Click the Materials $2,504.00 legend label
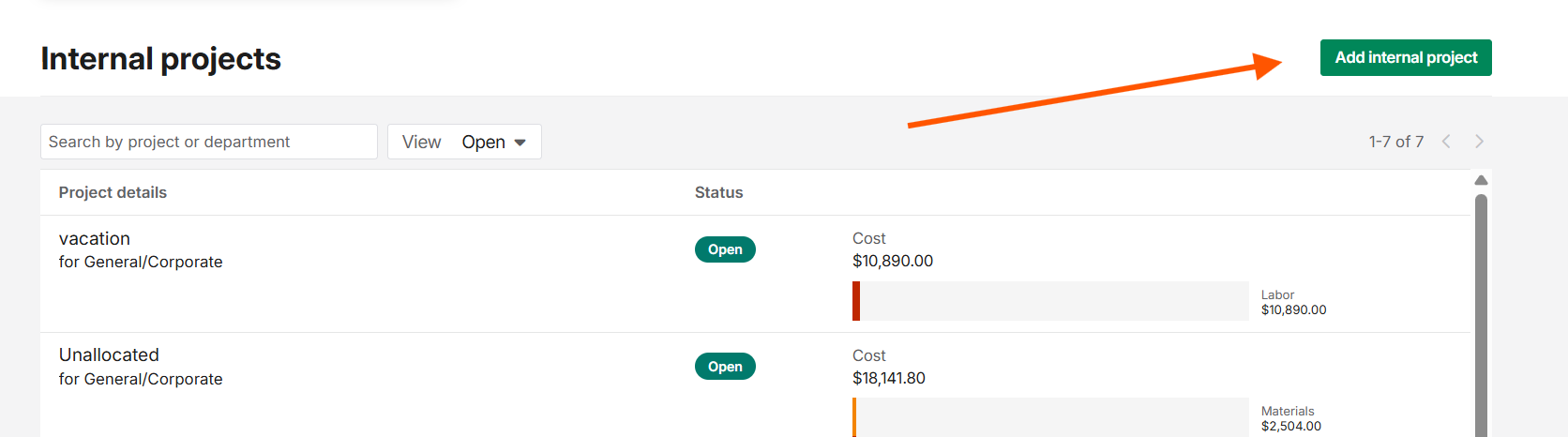 click(1290, 418)
